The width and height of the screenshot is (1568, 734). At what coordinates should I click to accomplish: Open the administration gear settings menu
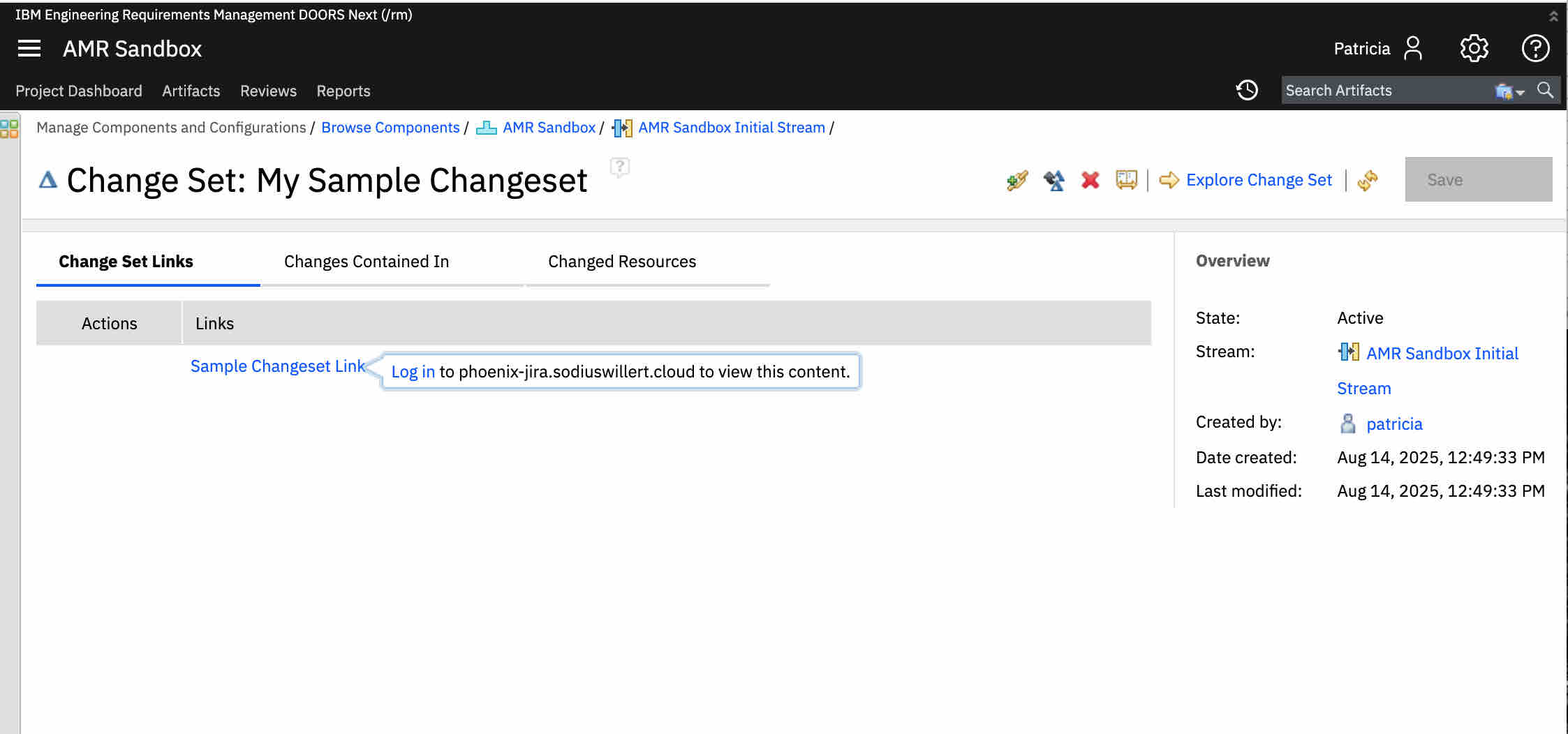click(x=1474, y=49)
